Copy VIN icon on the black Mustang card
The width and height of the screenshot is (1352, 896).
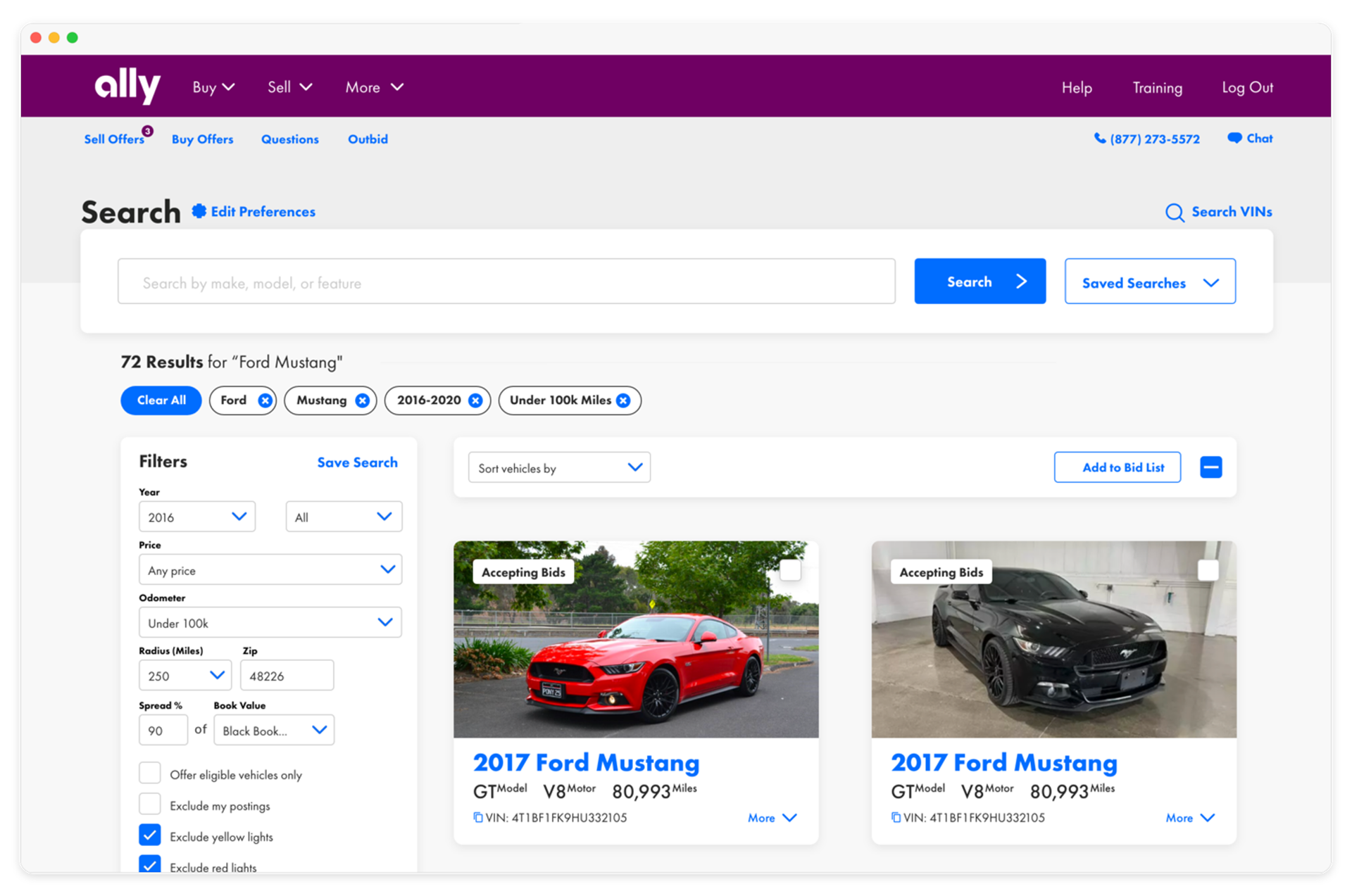tap(896, 817)
